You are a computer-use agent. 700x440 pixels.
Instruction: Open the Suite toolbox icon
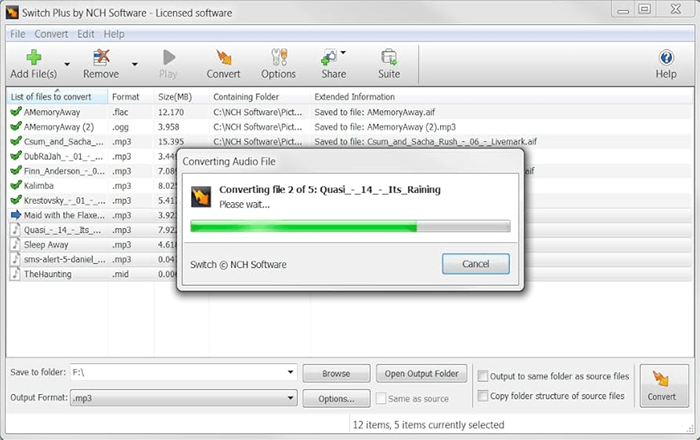(389, 57)
